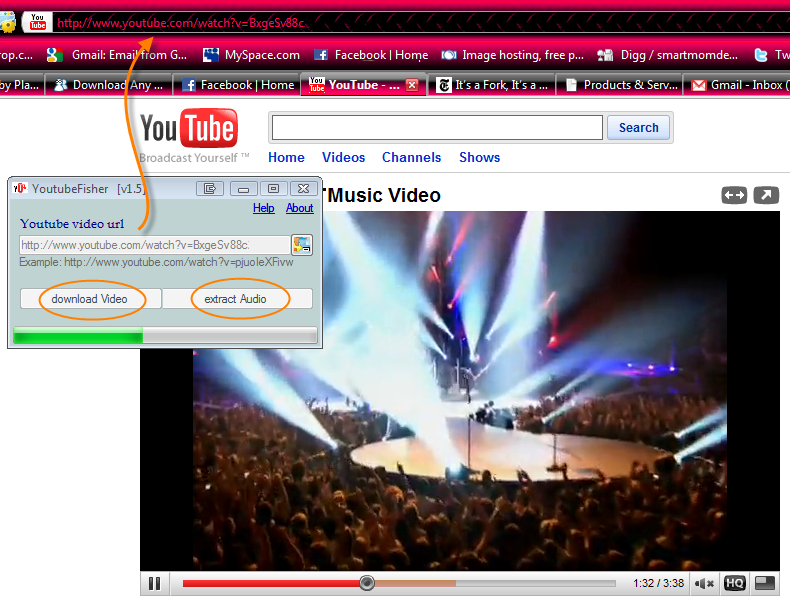Click the YouTube logo

[188, 130]
